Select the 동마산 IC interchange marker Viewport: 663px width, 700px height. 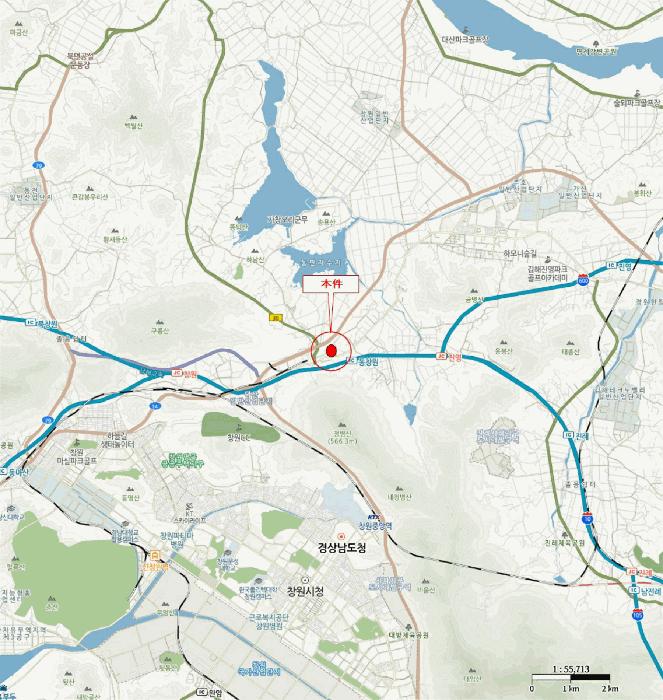point(14,471)
